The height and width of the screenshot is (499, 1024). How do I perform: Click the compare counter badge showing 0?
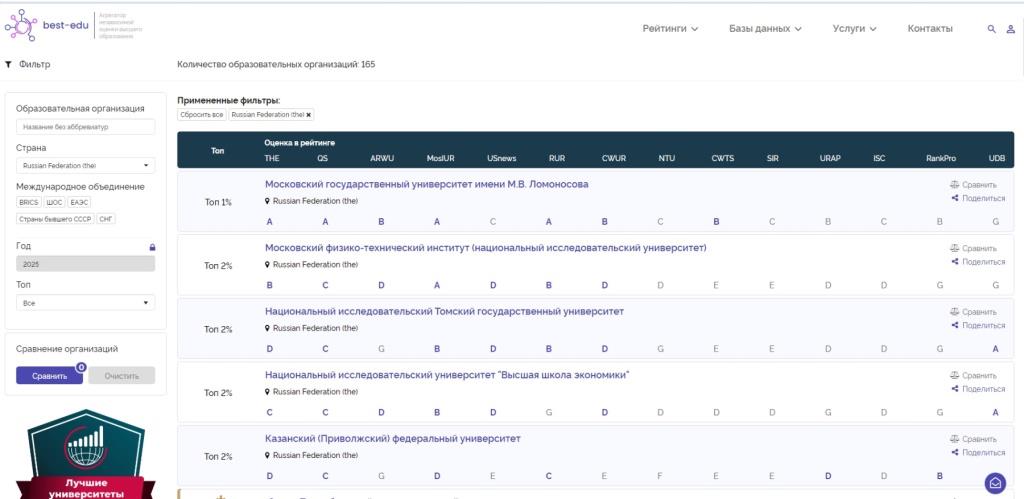[81, 368]
